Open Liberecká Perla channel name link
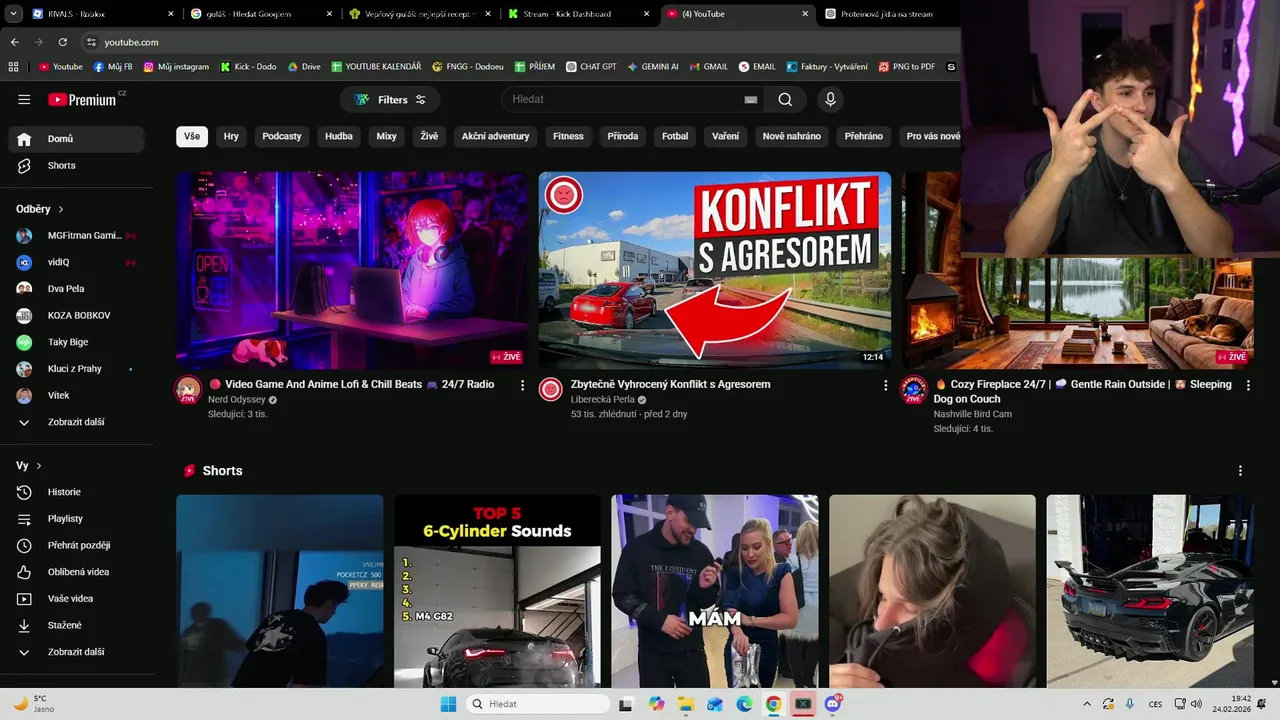 click(x=602, y=399)
